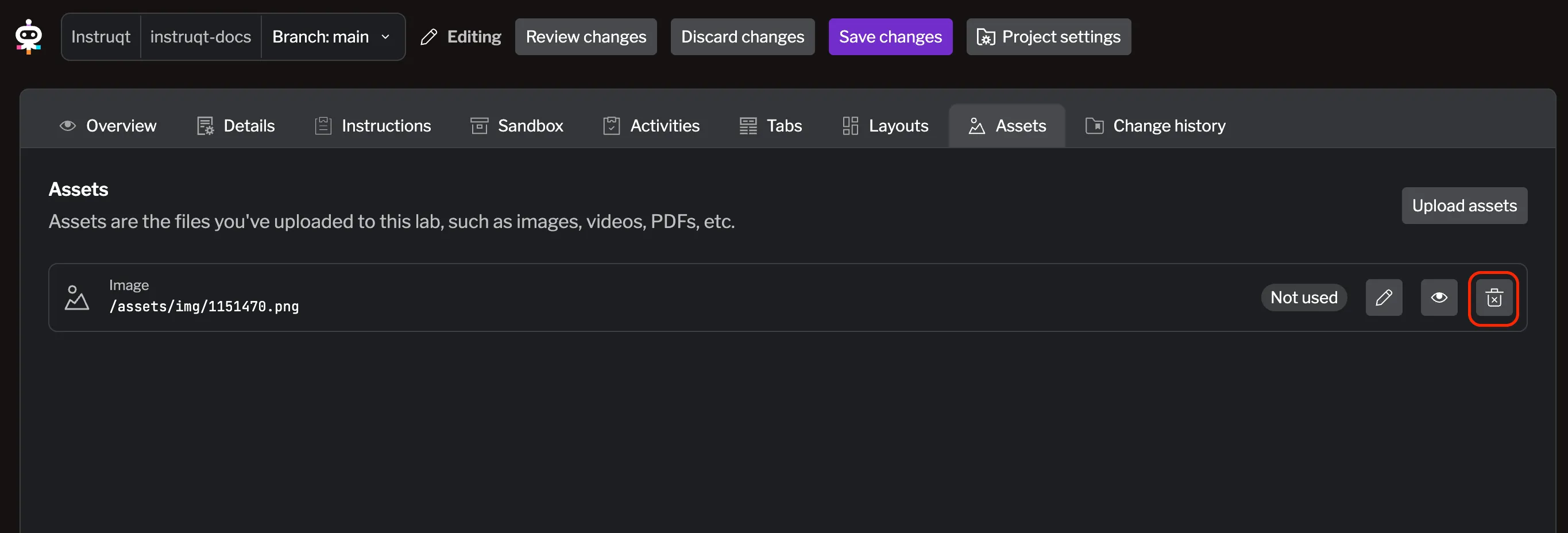This screenshot has height=533, width=1568.
Task: Delete the 1151470.png asset
Action: (1494, 298)
